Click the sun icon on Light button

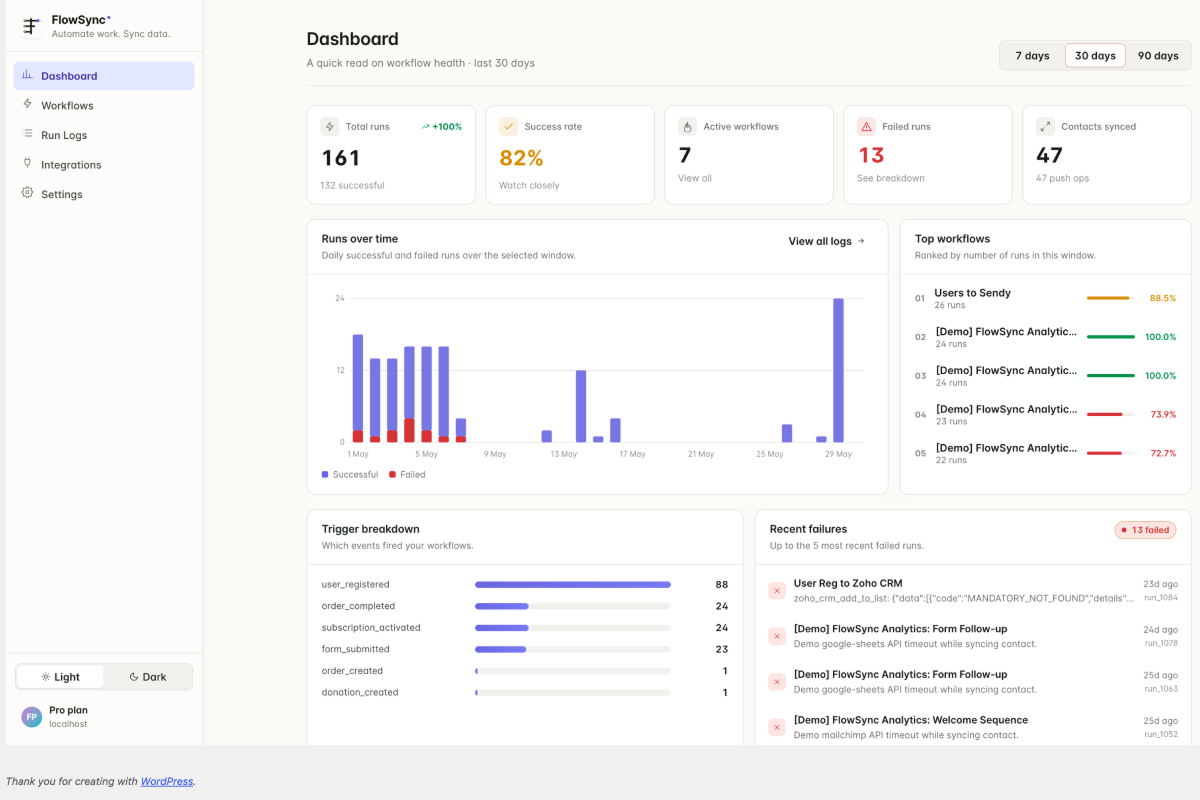[46, 677]
